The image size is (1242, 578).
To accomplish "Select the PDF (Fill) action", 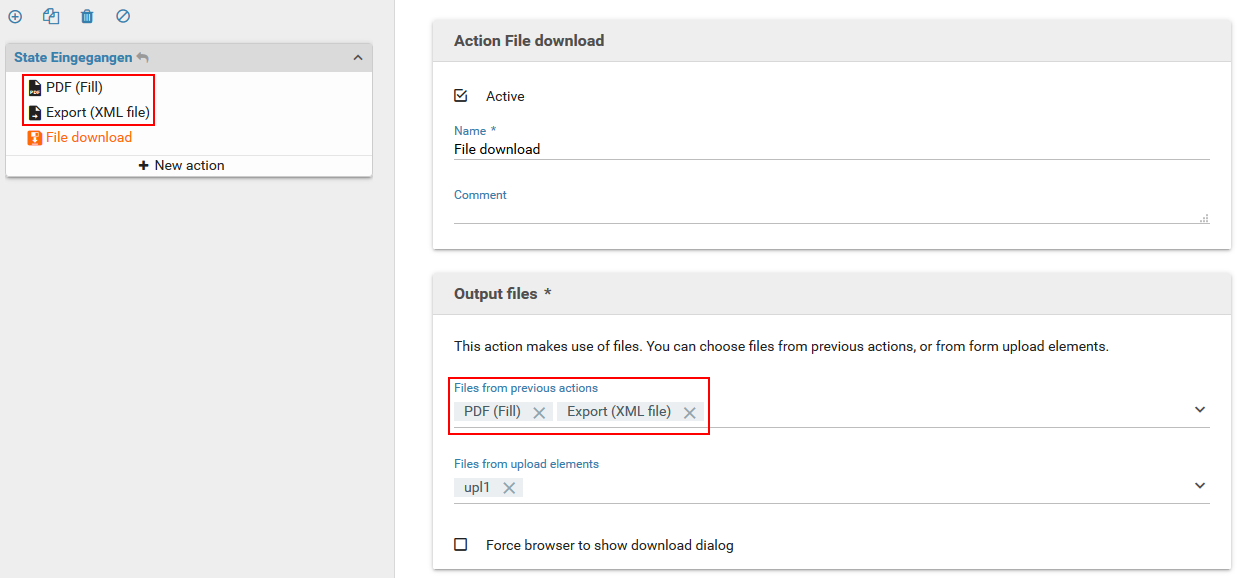I will click(74, 87).
